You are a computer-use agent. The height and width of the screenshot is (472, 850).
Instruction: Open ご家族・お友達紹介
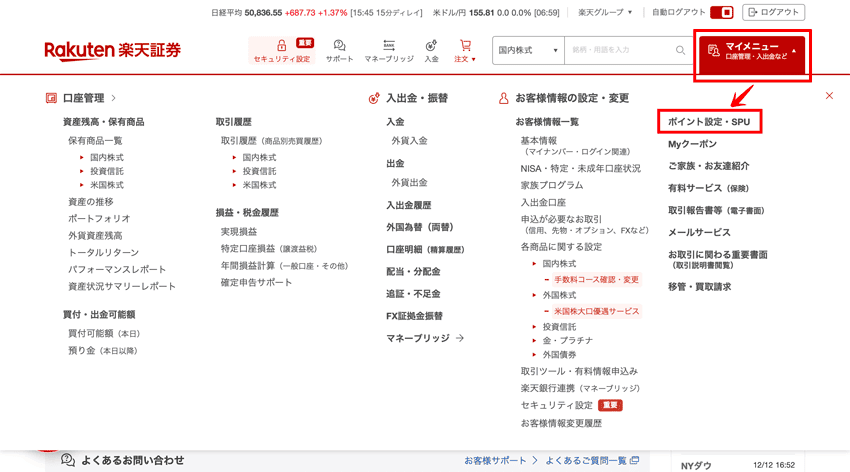[709, 166]
